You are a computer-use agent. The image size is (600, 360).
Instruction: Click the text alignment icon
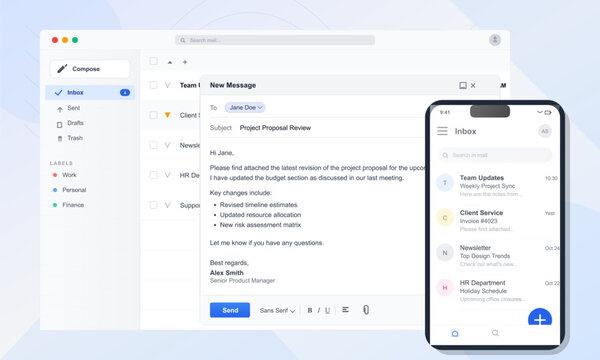pos(345,310)
